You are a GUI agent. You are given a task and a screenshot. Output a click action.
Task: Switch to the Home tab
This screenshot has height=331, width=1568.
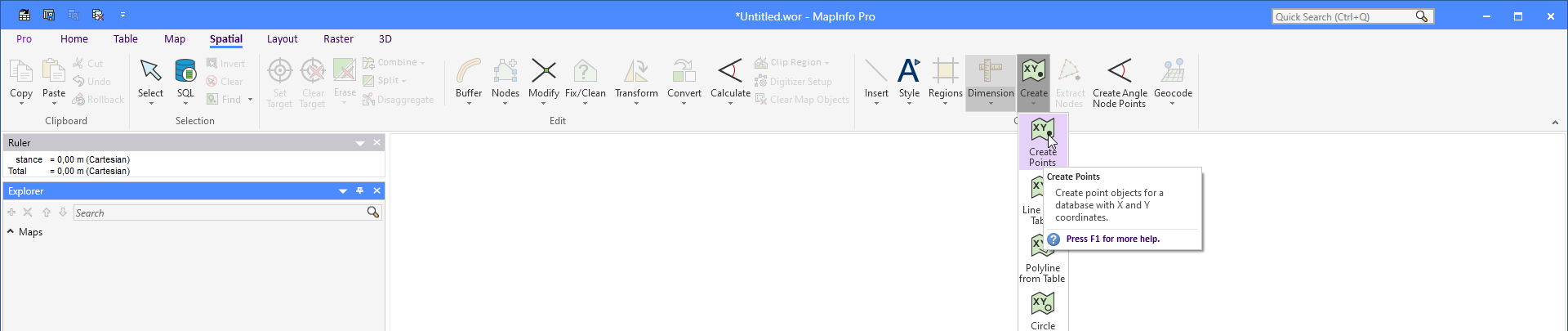pos(74,39)
